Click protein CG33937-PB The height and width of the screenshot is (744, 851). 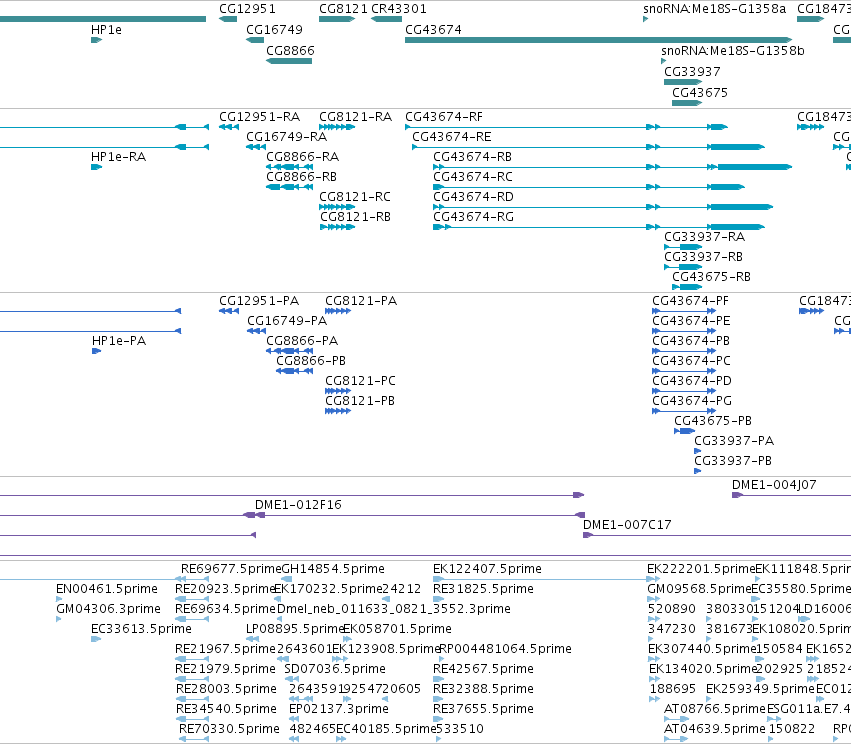click(x=733, y=461)
